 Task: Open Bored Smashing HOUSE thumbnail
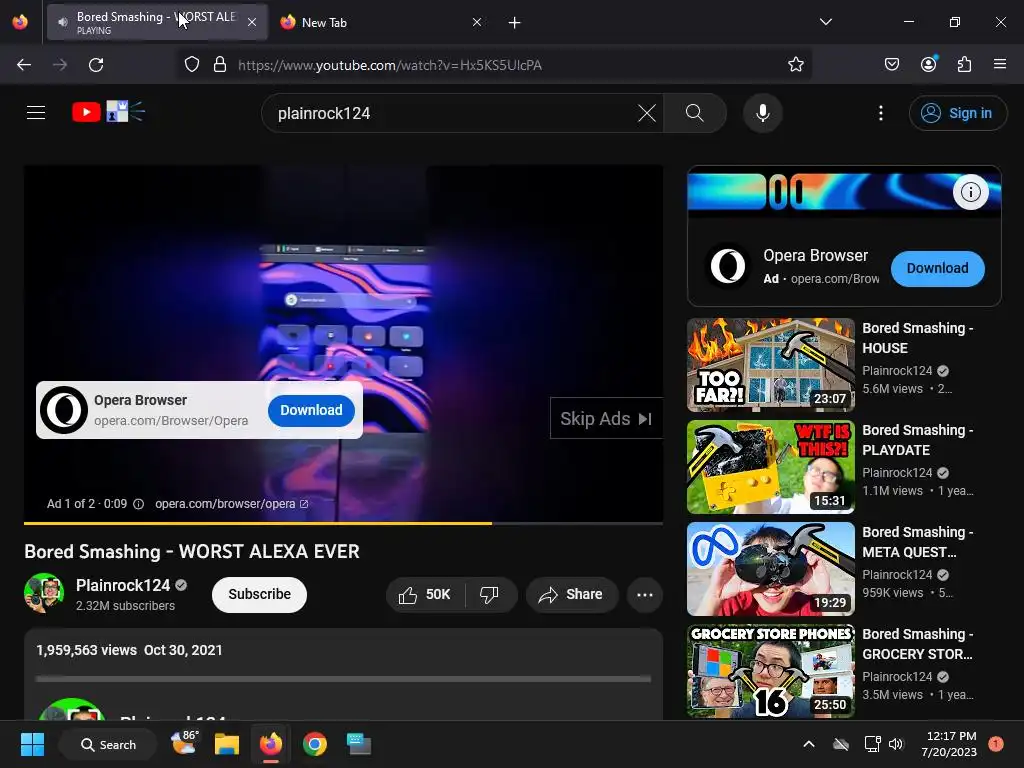771,364
